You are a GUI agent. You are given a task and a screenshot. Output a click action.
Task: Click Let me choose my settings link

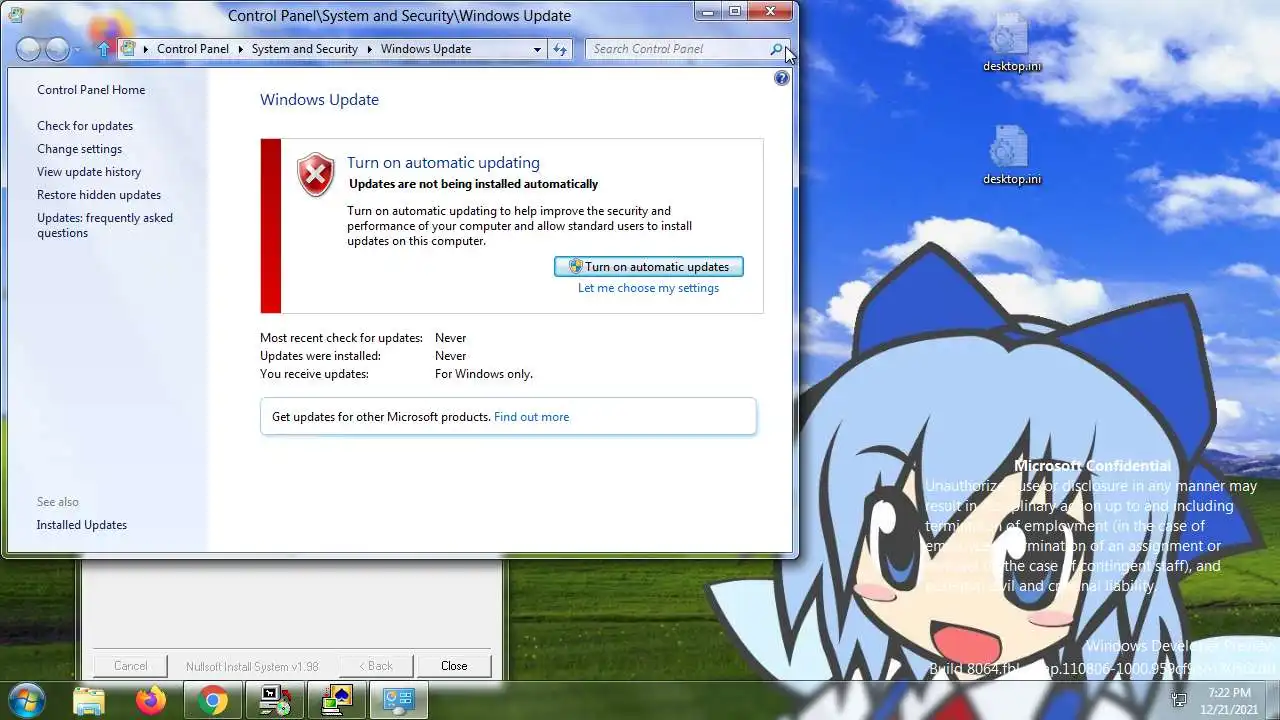point(648,288)
